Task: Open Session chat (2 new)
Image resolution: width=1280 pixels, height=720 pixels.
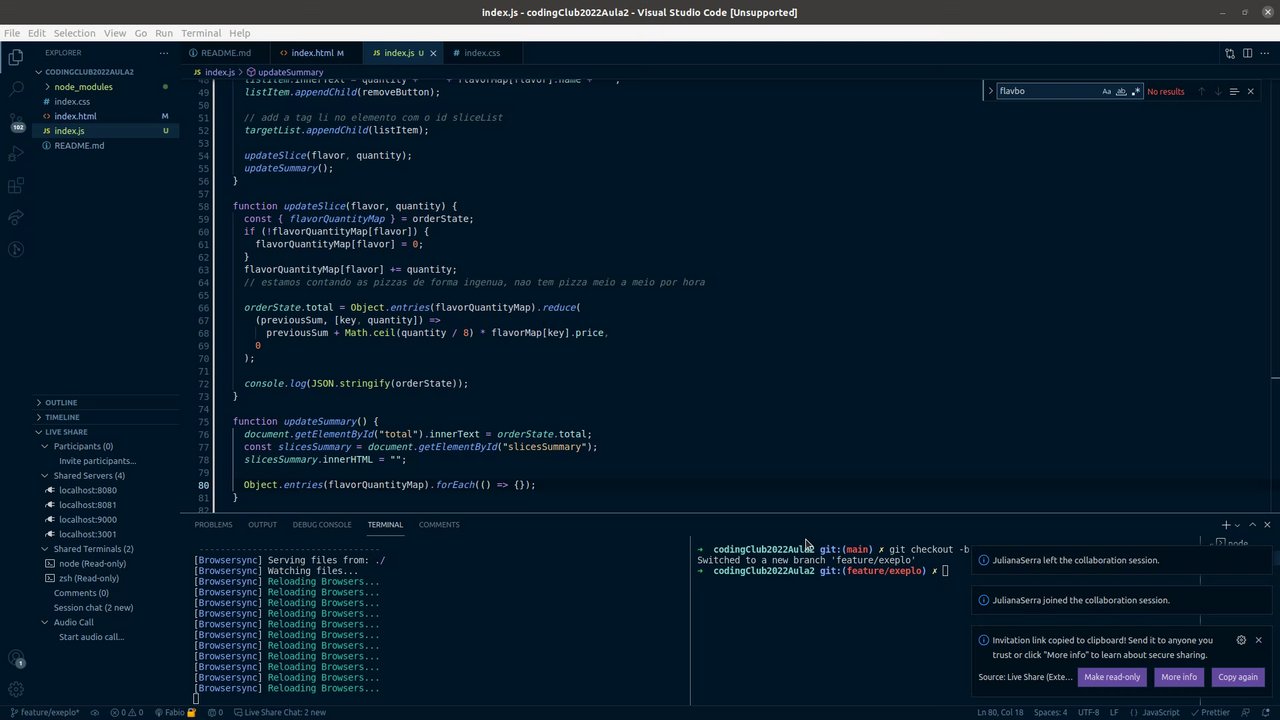Action: (93, 608)
